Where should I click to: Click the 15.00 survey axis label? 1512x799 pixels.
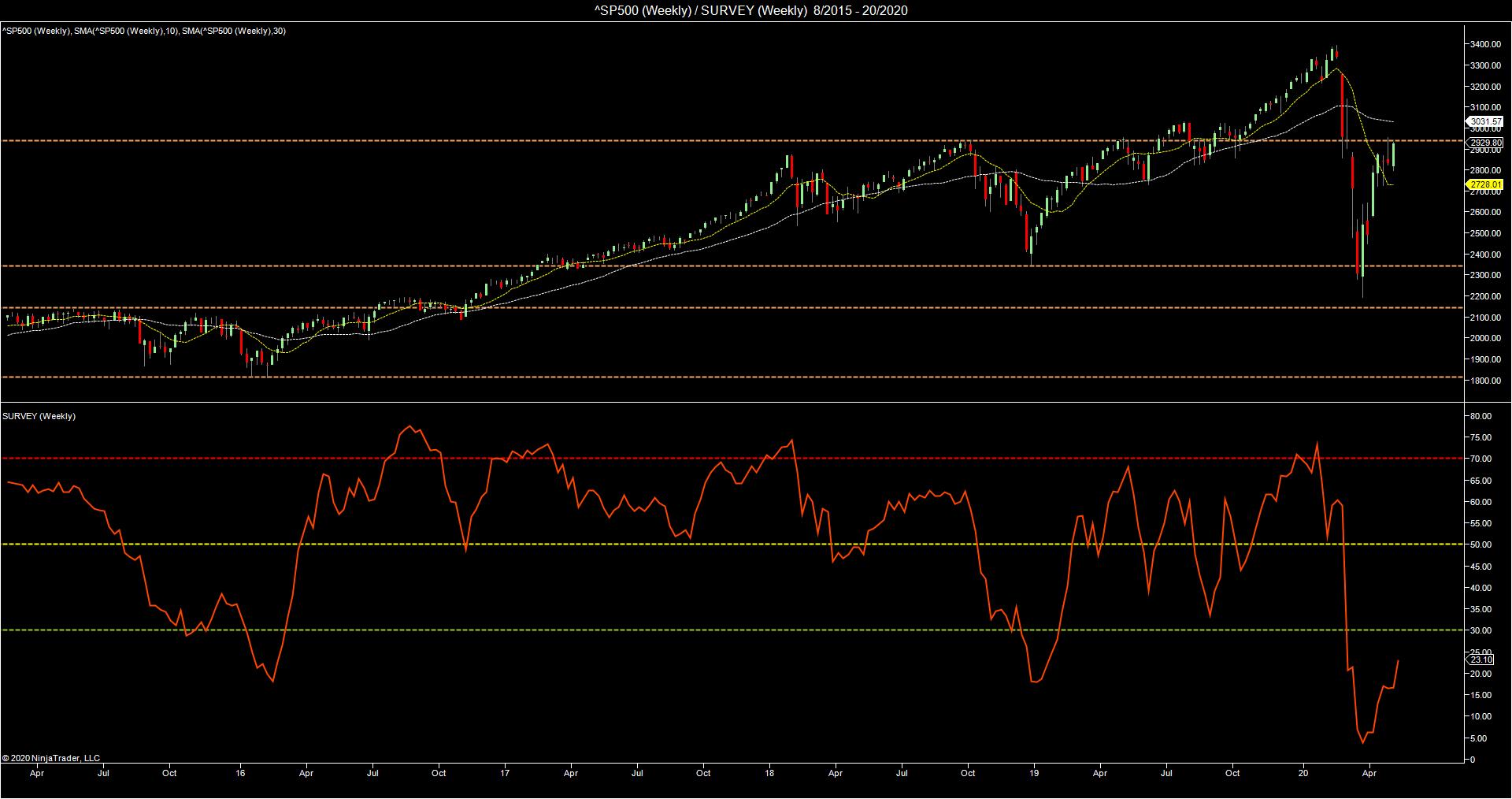coord(1481,695)
